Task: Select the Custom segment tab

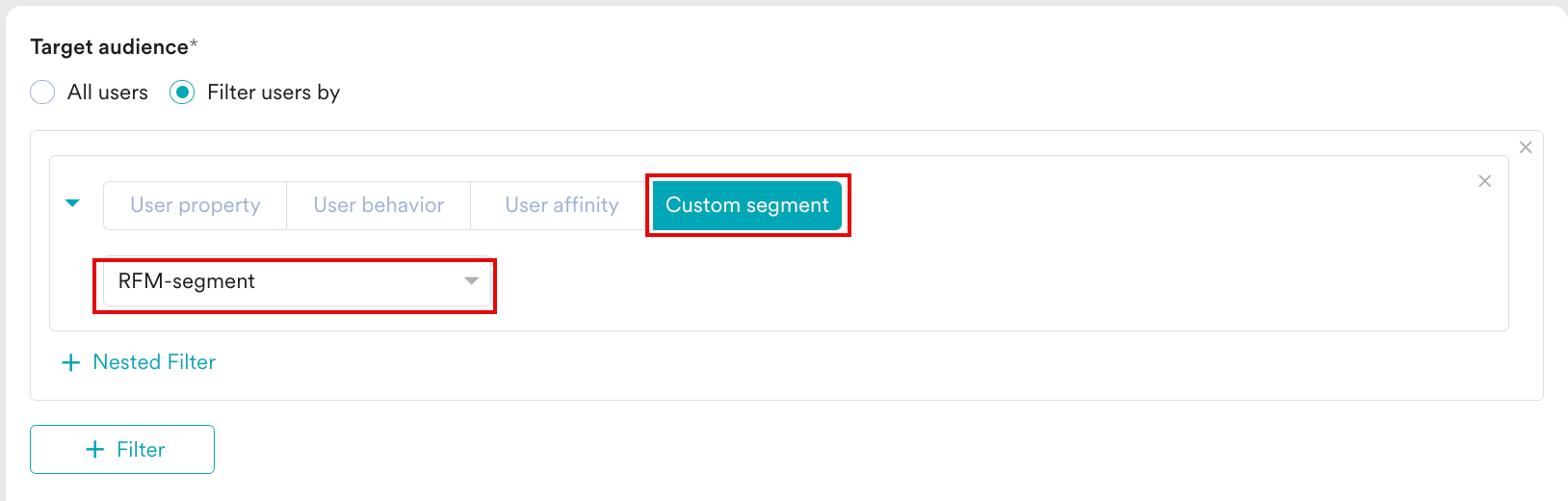Action: pos(747,205)
